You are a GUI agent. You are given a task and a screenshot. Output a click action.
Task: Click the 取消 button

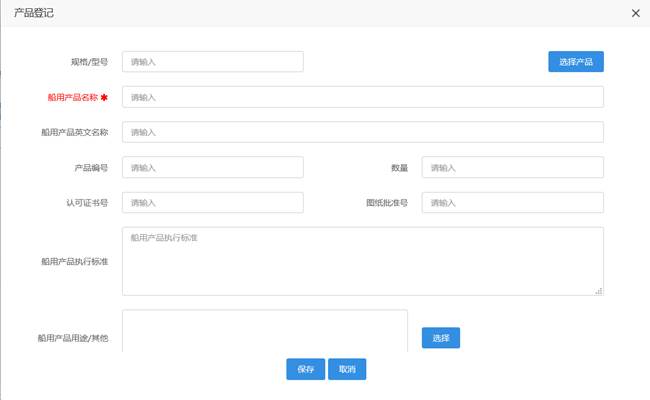click(x=347, y=369)
